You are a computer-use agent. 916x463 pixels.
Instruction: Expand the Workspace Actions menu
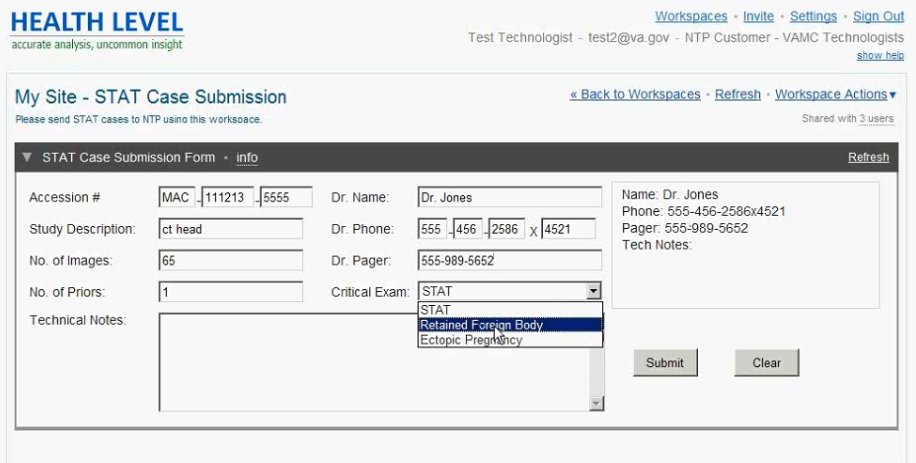click(x=835, y=94)
